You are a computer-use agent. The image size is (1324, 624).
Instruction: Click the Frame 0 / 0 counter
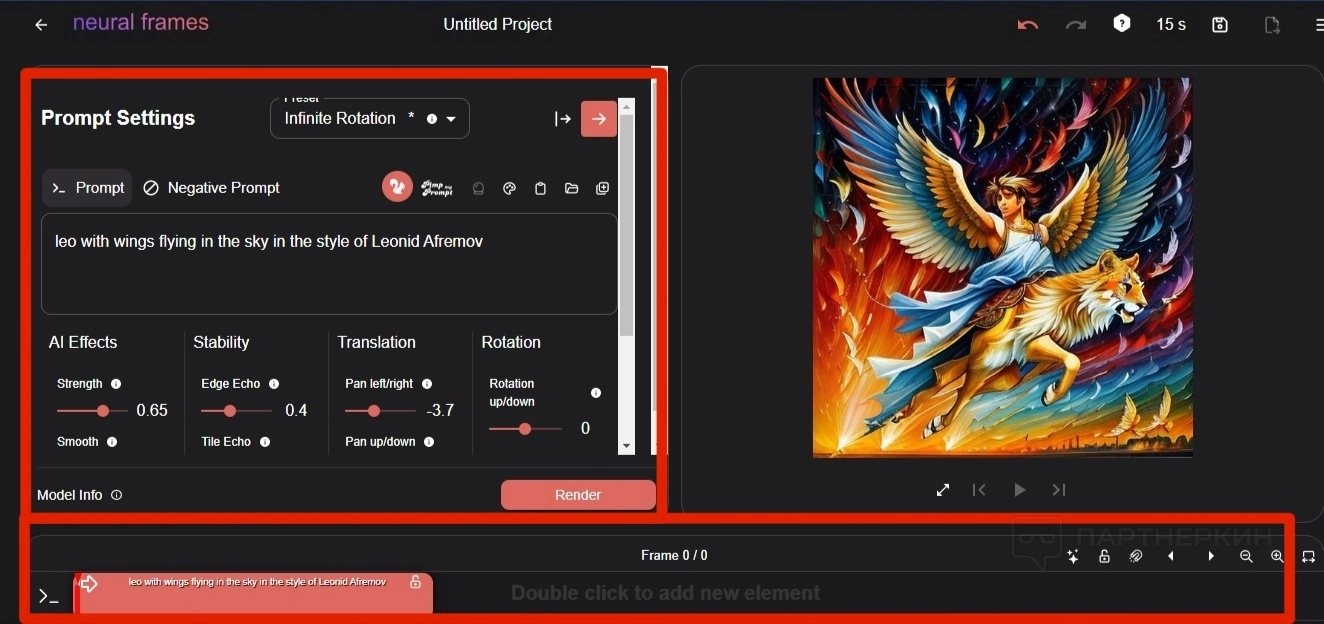coord(674,555)
